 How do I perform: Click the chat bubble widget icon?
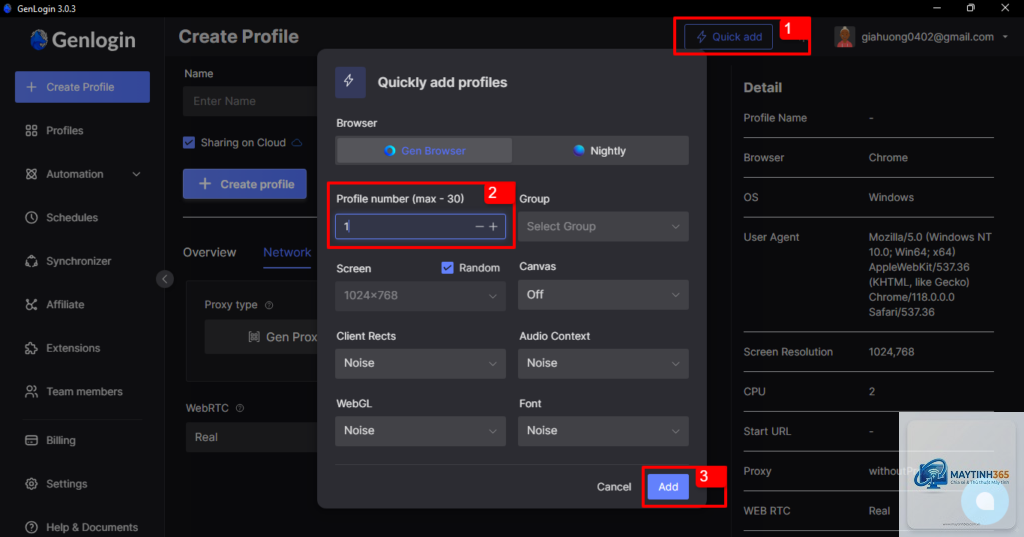(x=985, y=502)
